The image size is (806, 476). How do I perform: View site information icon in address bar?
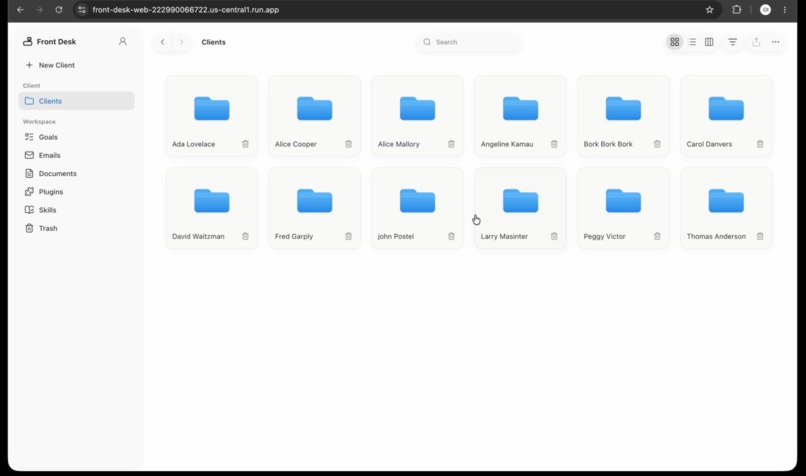tap(82, 10)
